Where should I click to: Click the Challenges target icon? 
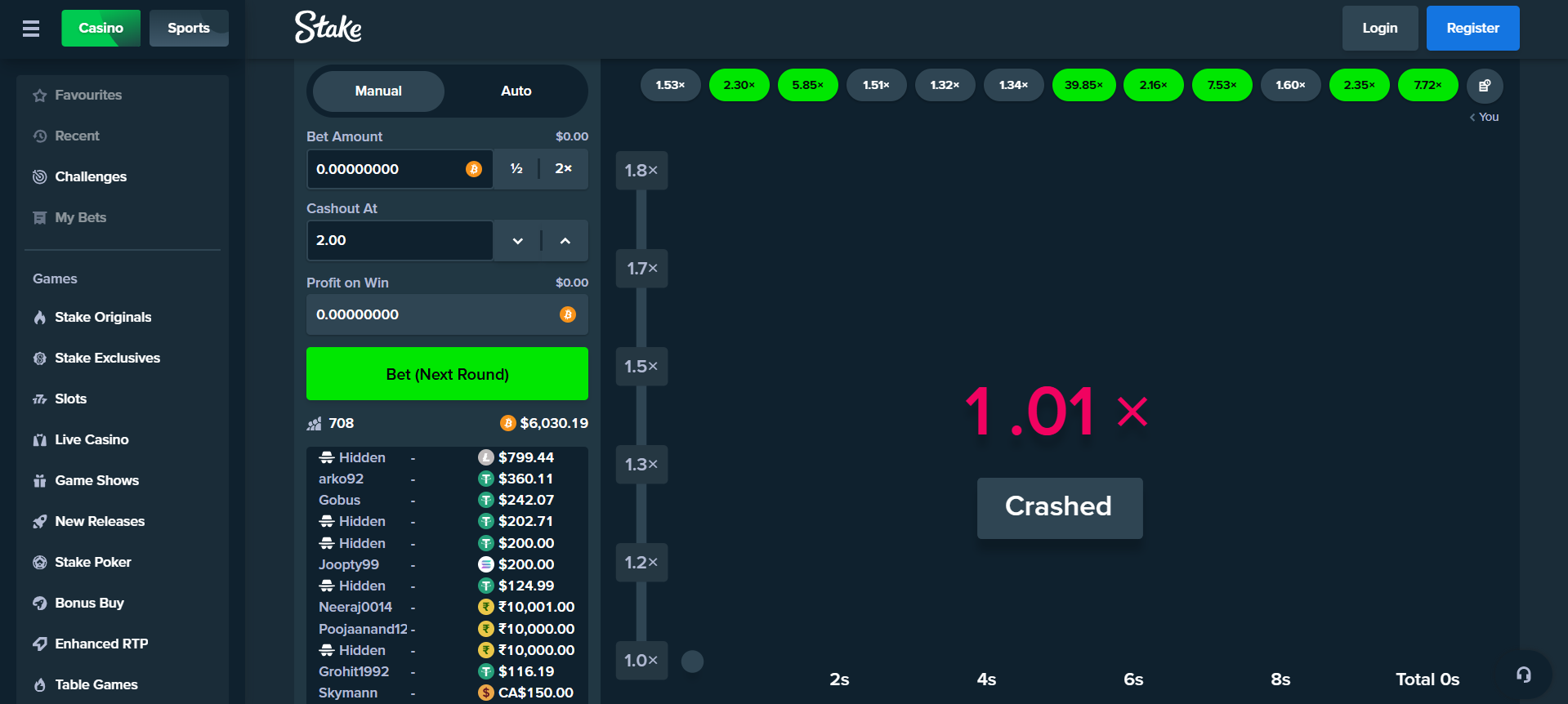coord(39,177)
